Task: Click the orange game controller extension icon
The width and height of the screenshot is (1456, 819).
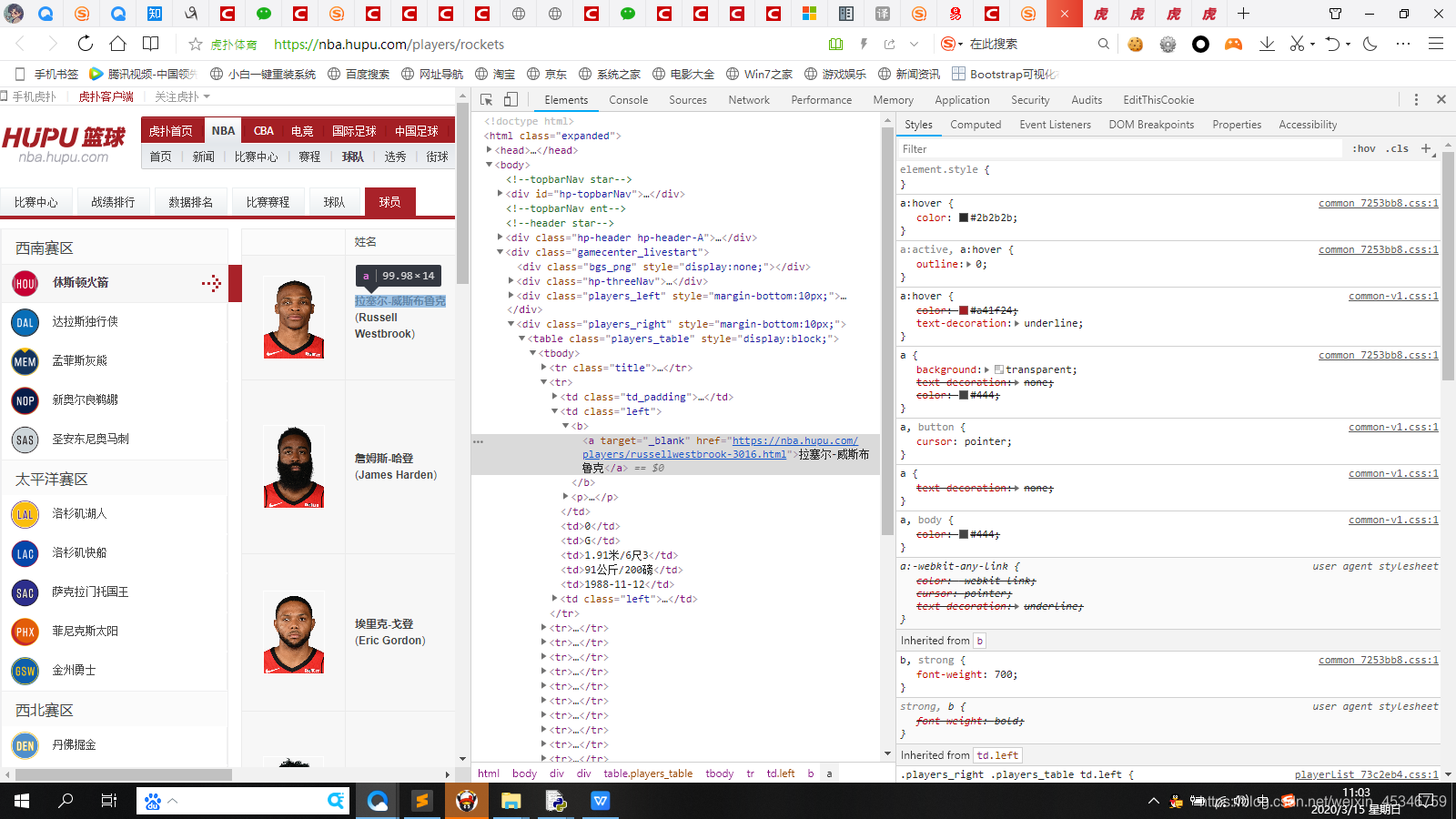Action: tap(1233, 44)
